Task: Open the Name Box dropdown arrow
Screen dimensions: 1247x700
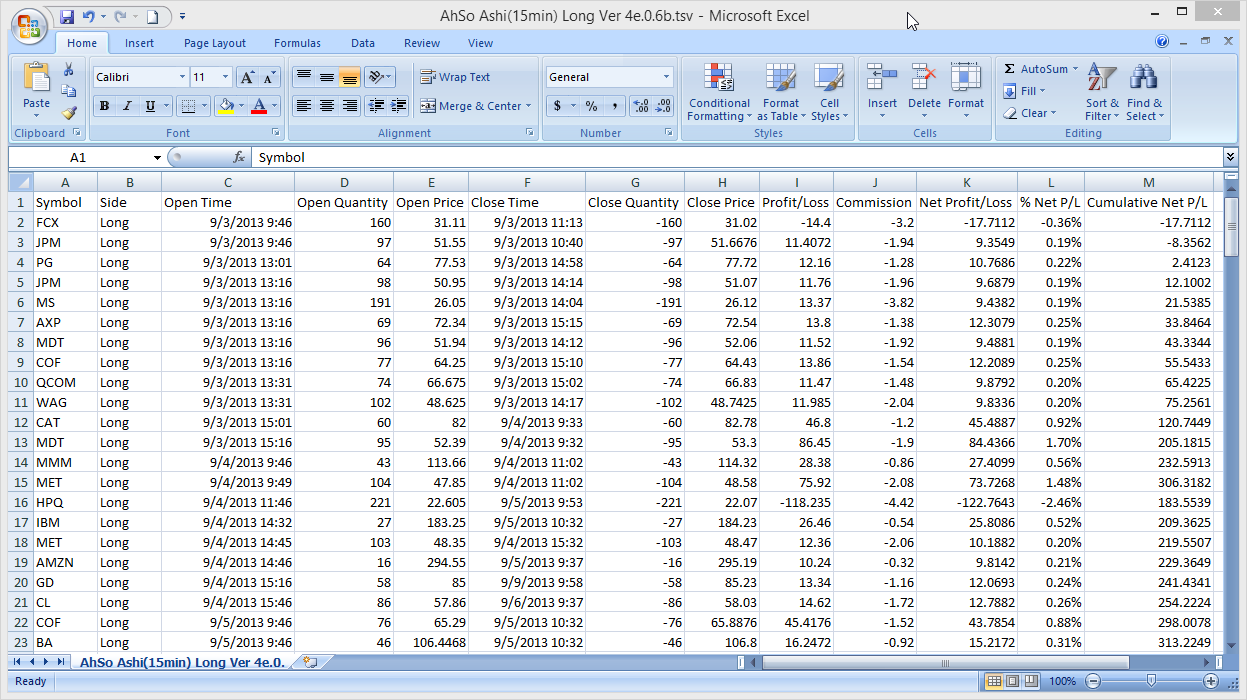Action: 157,158
